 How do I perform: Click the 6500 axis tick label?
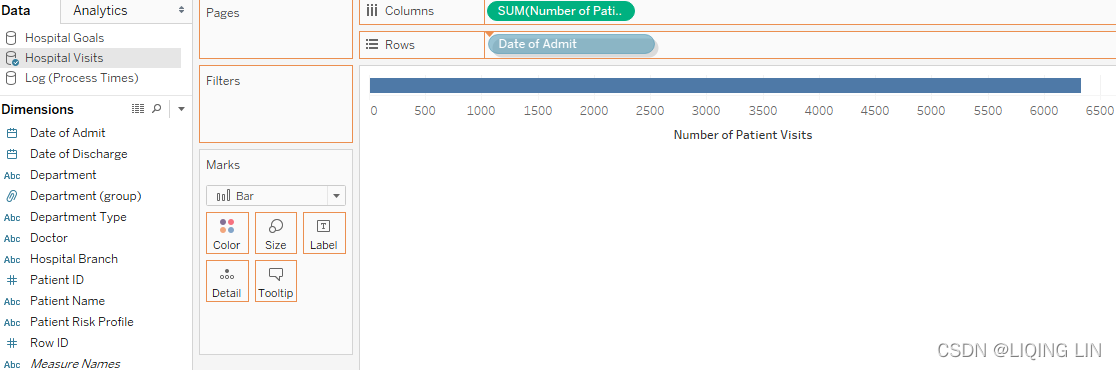point(1100,111)
